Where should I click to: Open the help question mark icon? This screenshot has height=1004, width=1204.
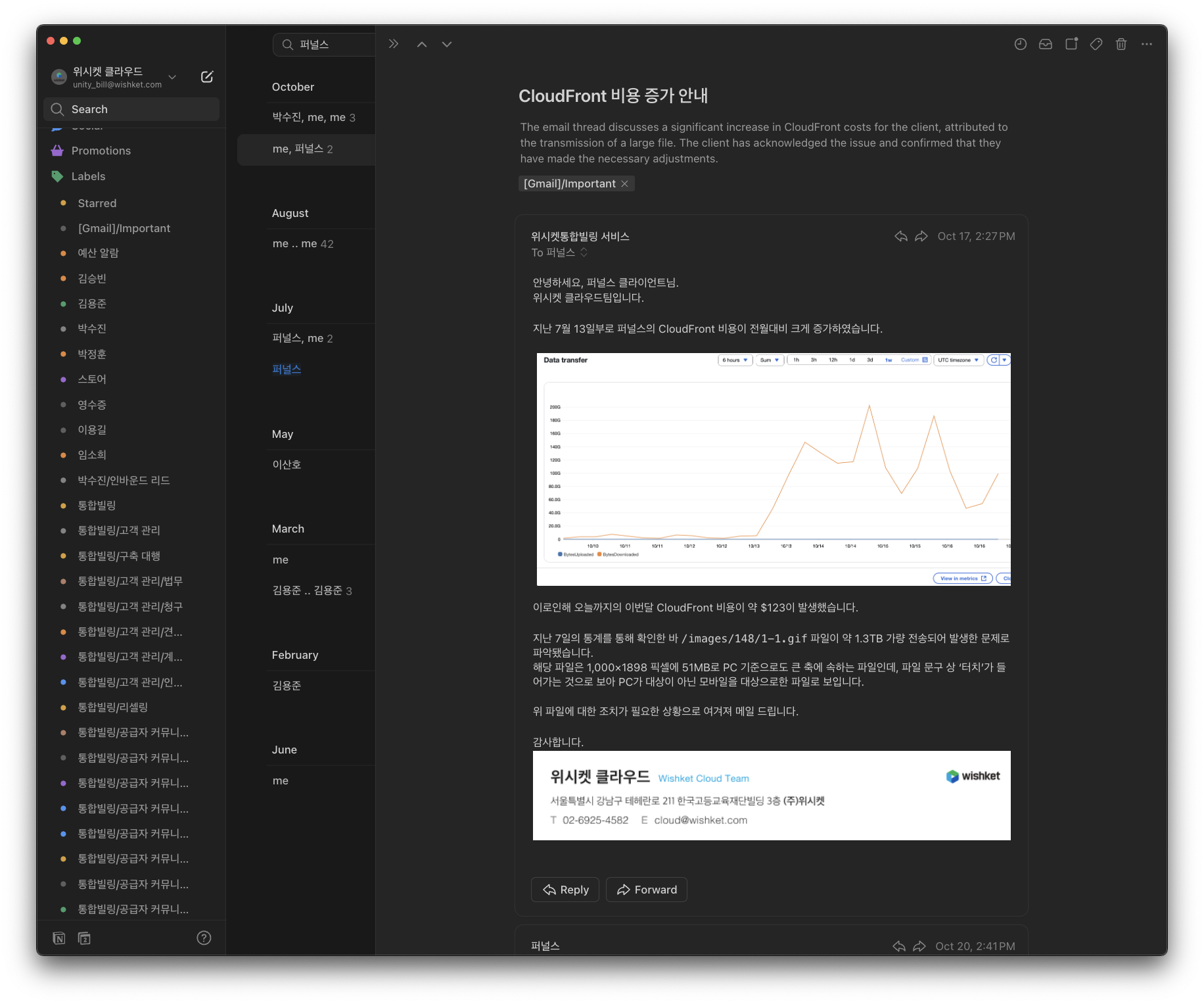(204, 938)
